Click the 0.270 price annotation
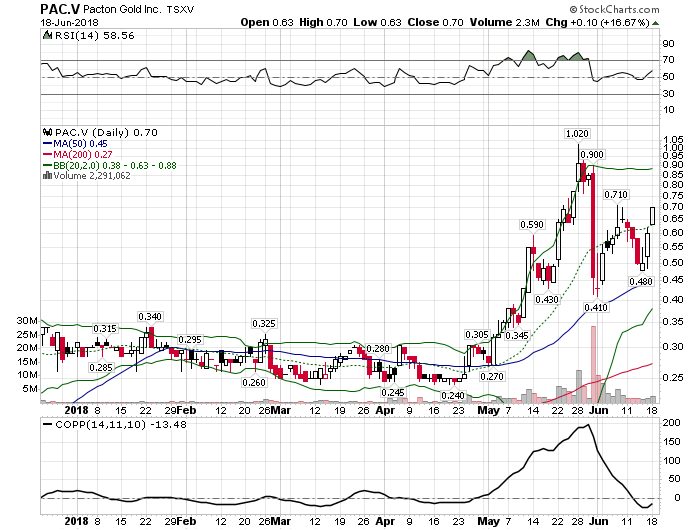Viewport: 700px width, 530px height. coord(492,377)
